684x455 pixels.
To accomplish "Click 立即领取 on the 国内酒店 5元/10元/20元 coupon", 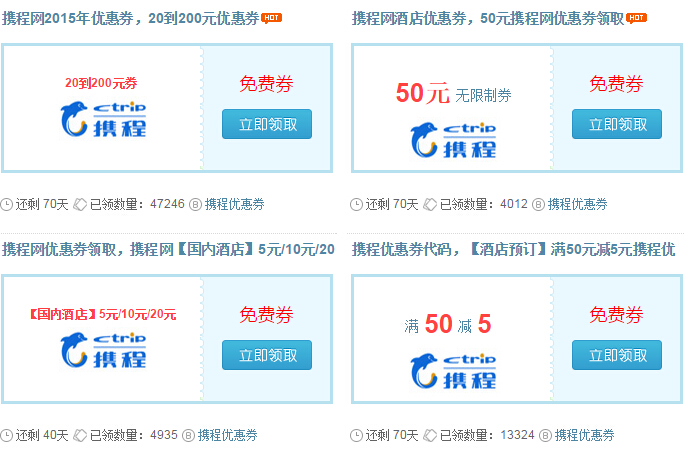I will point(267,355).
